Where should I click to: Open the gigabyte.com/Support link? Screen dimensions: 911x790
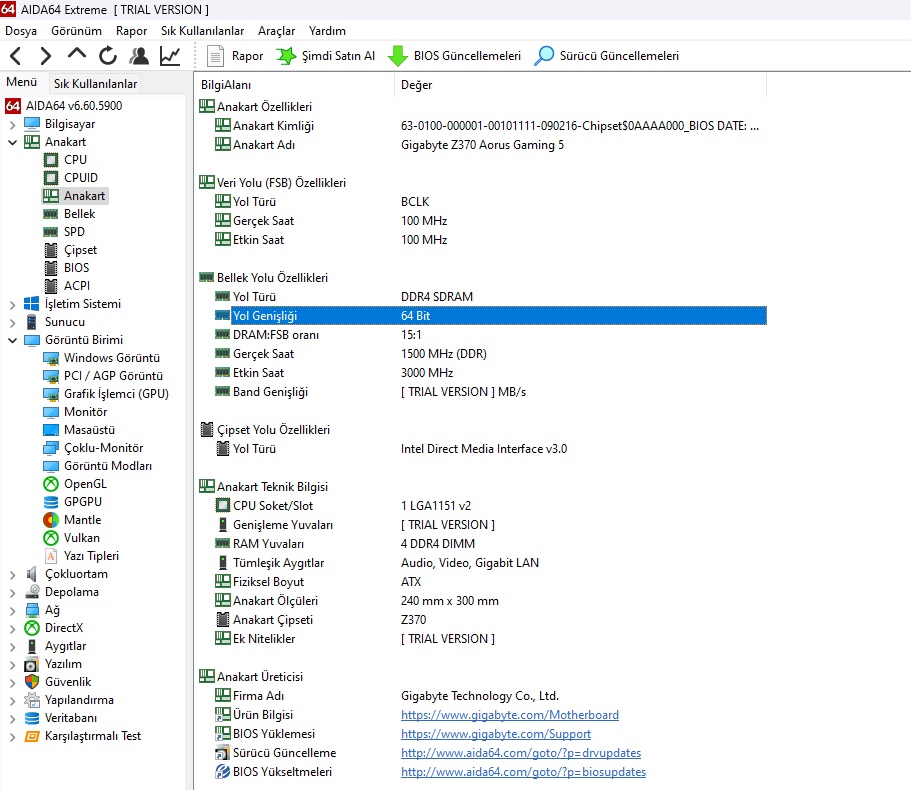496,734
